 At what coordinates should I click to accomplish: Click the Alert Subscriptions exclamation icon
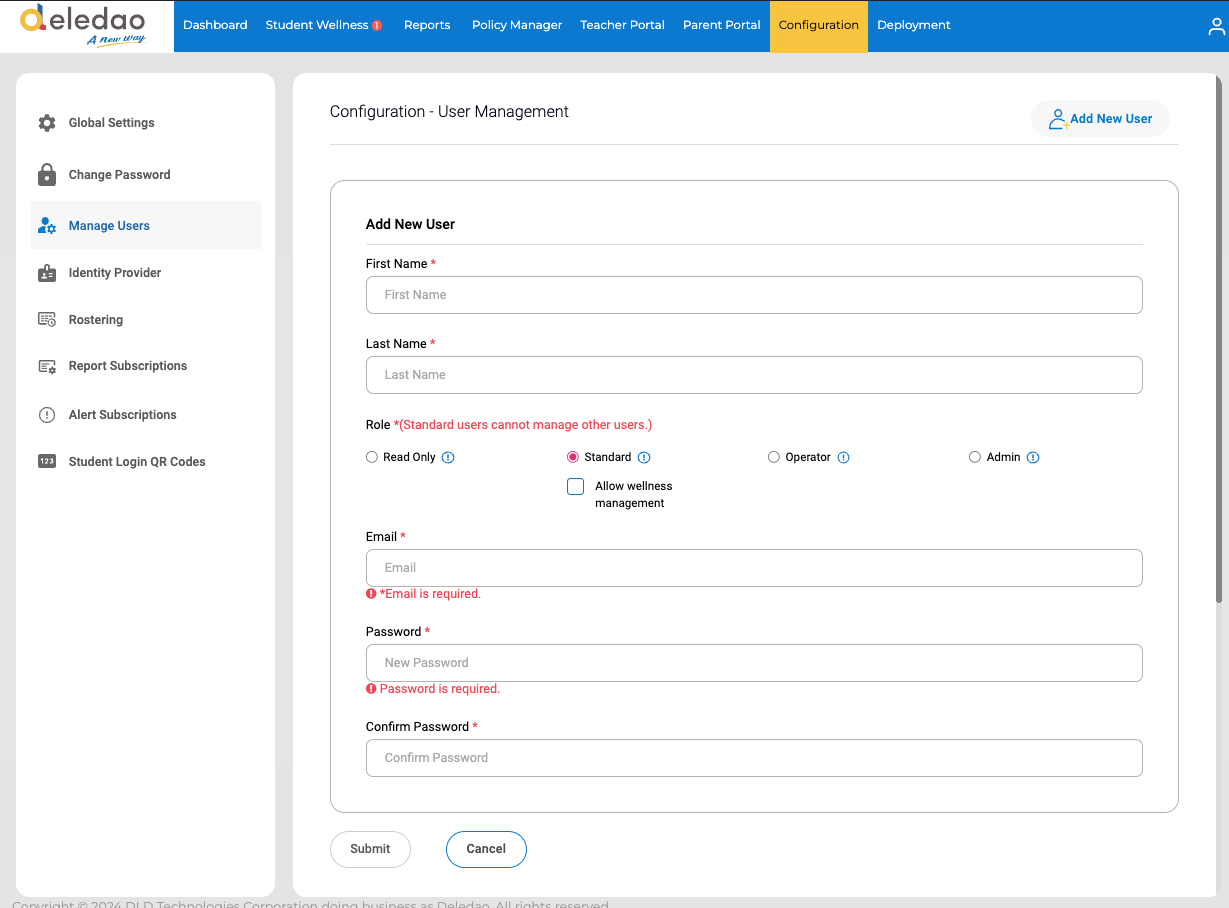coord(47,415)
